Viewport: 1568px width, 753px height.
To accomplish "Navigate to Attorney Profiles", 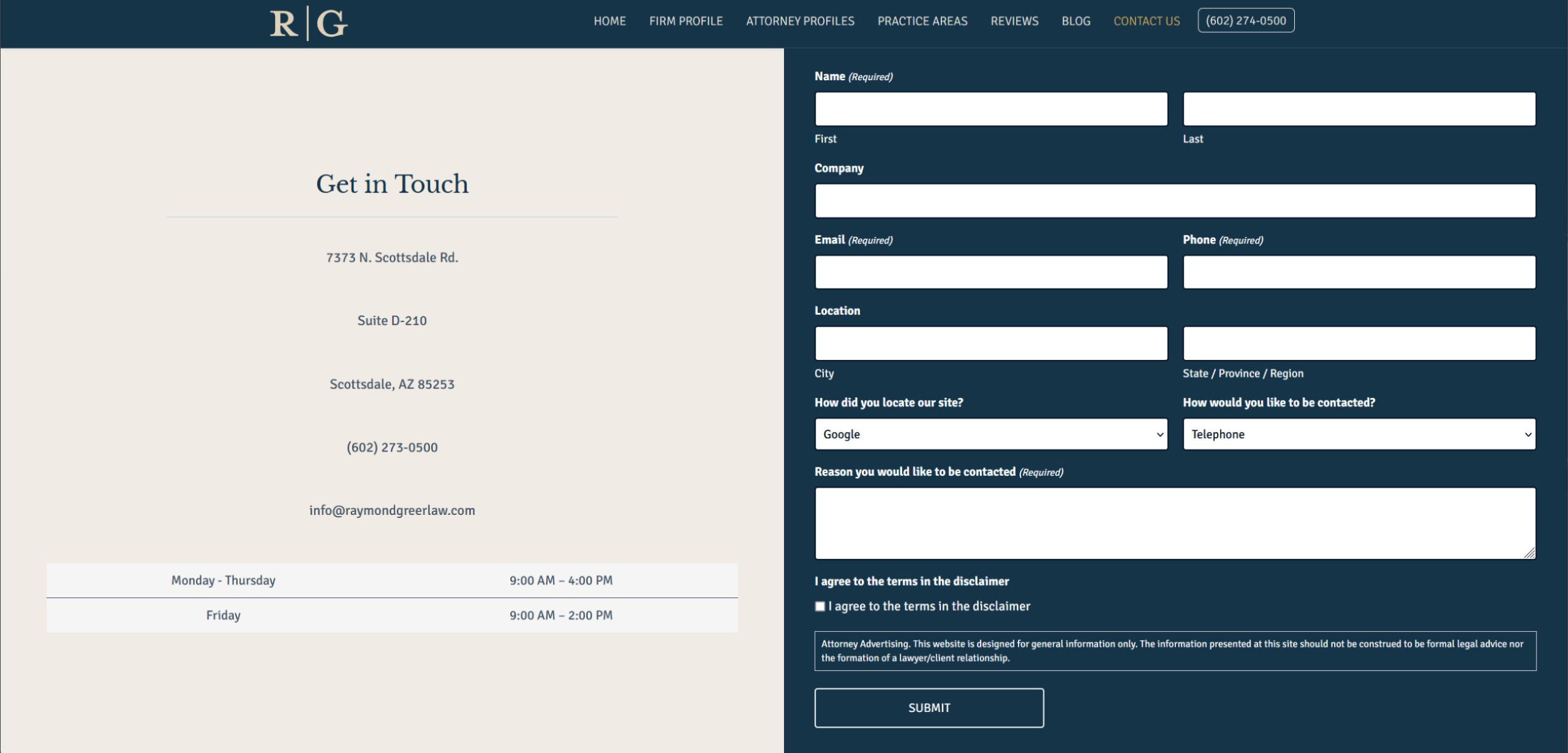I will [799, 21].
